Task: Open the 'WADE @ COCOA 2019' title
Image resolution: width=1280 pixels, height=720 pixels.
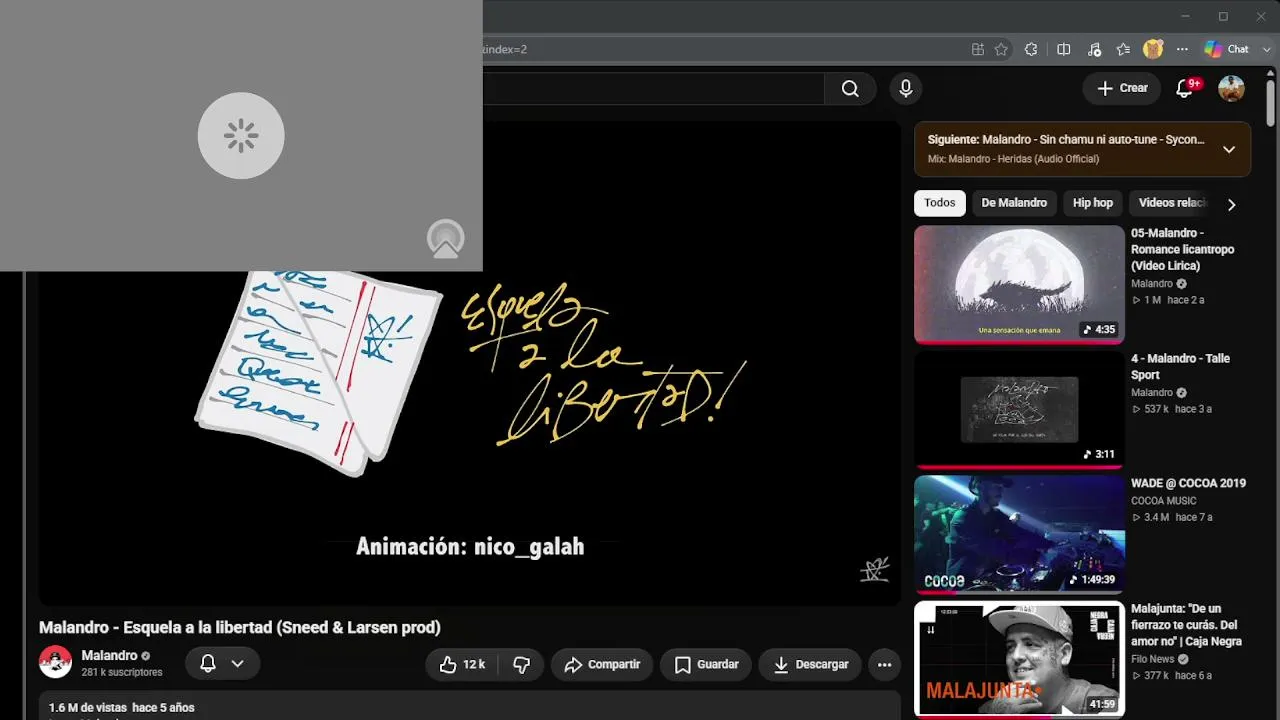Action: pyautogui.click(x=1188, y=483)
